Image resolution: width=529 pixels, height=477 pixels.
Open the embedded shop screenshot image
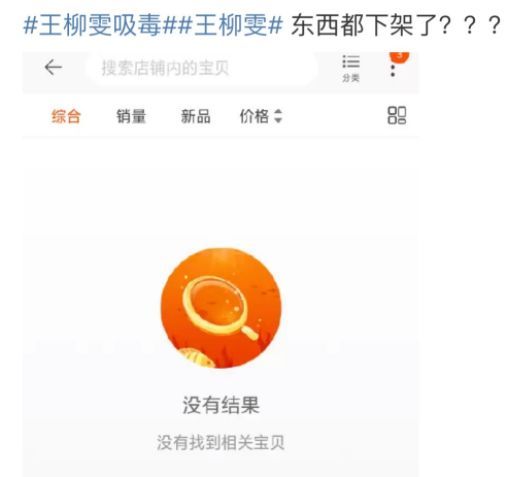pos(221,264)
